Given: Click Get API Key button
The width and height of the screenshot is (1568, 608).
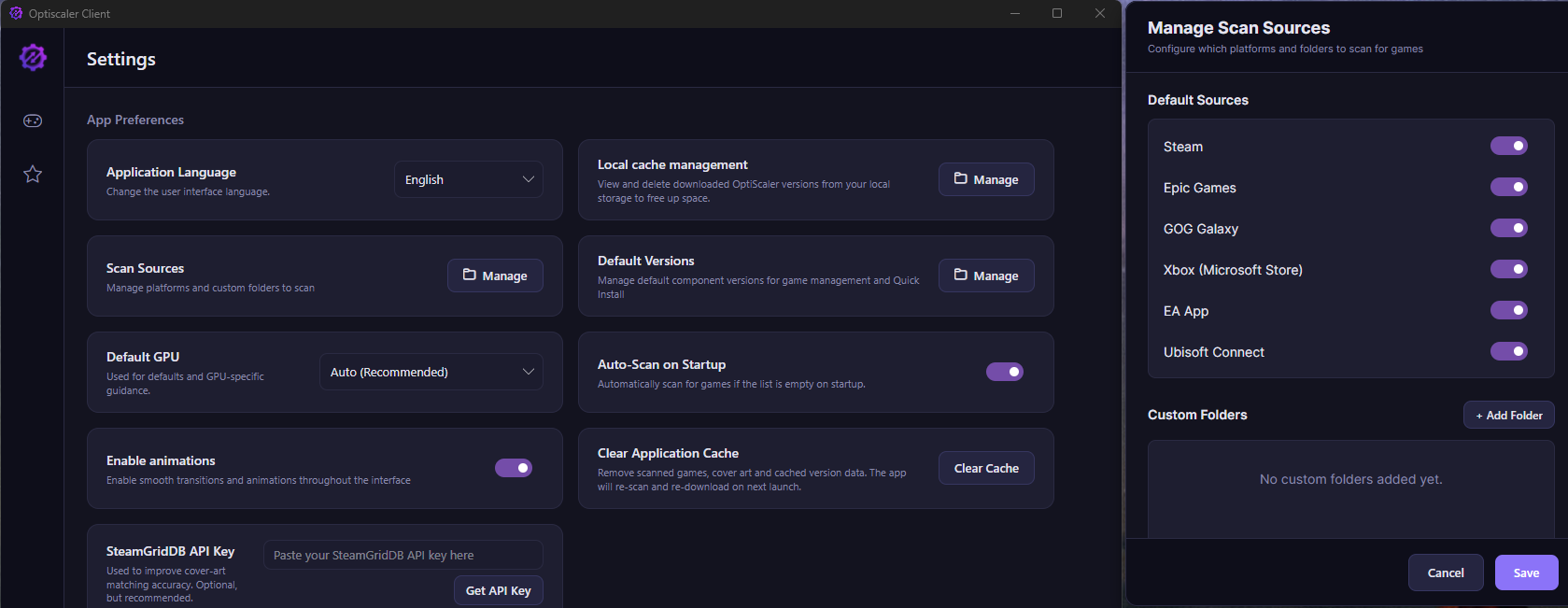Looking at the screenshot, I should pos(499,590).
